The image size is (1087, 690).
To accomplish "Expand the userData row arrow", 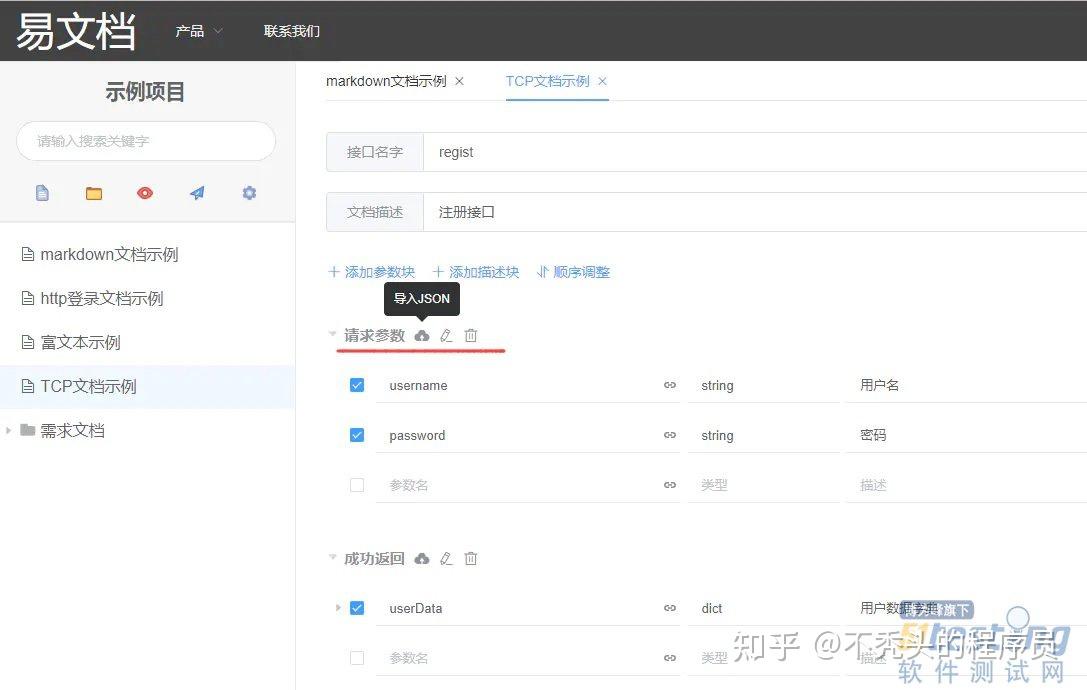I will [338, 607].
